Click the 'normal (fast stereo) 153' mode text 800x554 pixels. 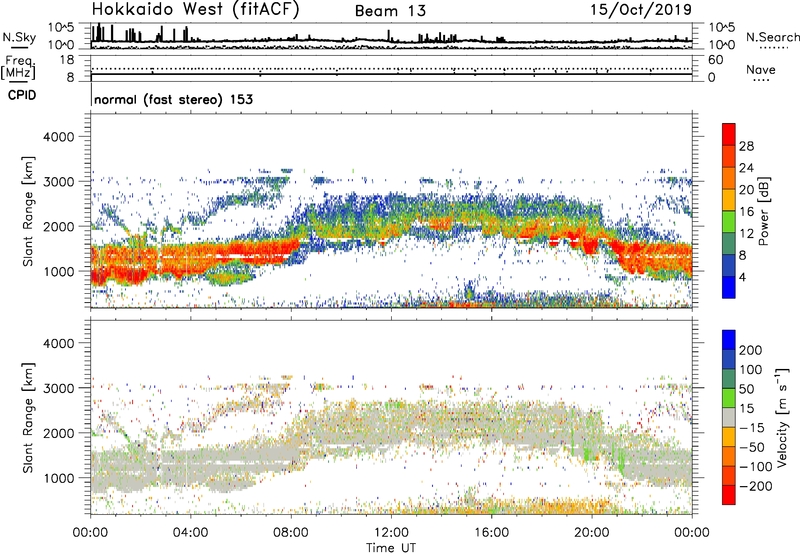(173, 99)
